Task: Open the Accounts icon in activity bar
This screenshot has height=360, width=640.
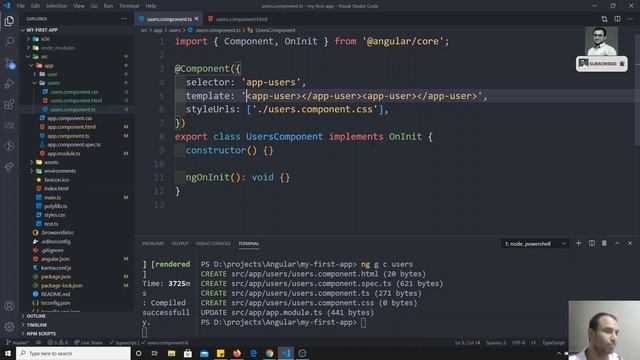Action: click(x=9, y=306)
